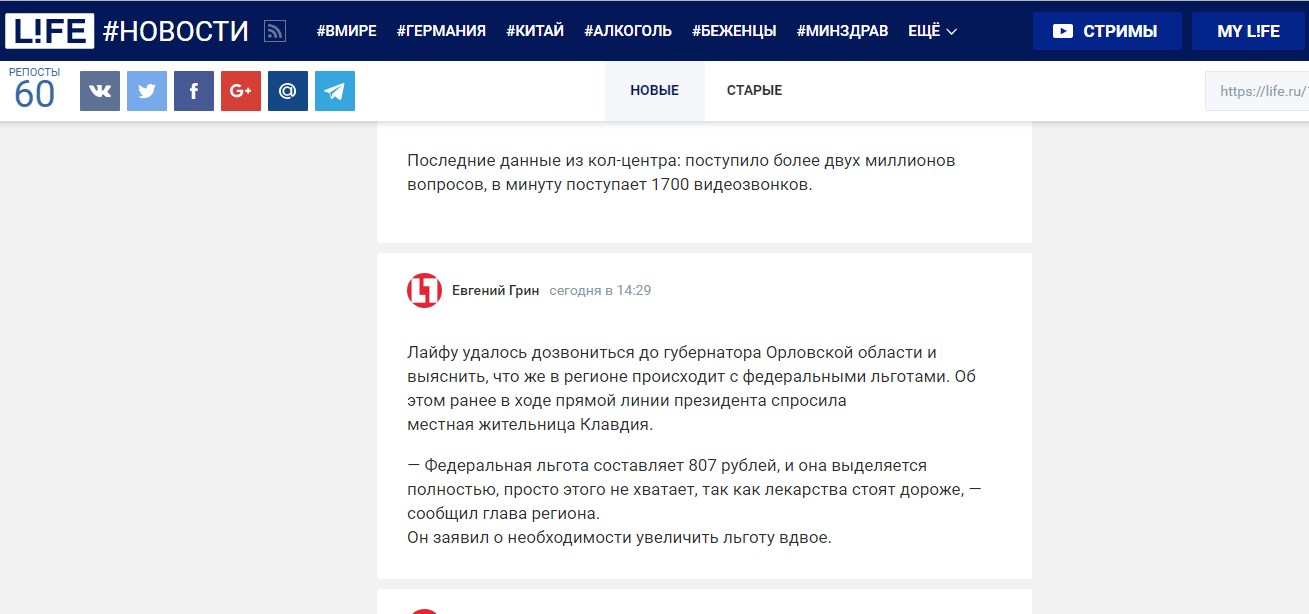Image resolution: width=1309 pixels, height=614 pixels.
Task: Open Евгений Грин's author avatar
Action: tap(424, 291)
